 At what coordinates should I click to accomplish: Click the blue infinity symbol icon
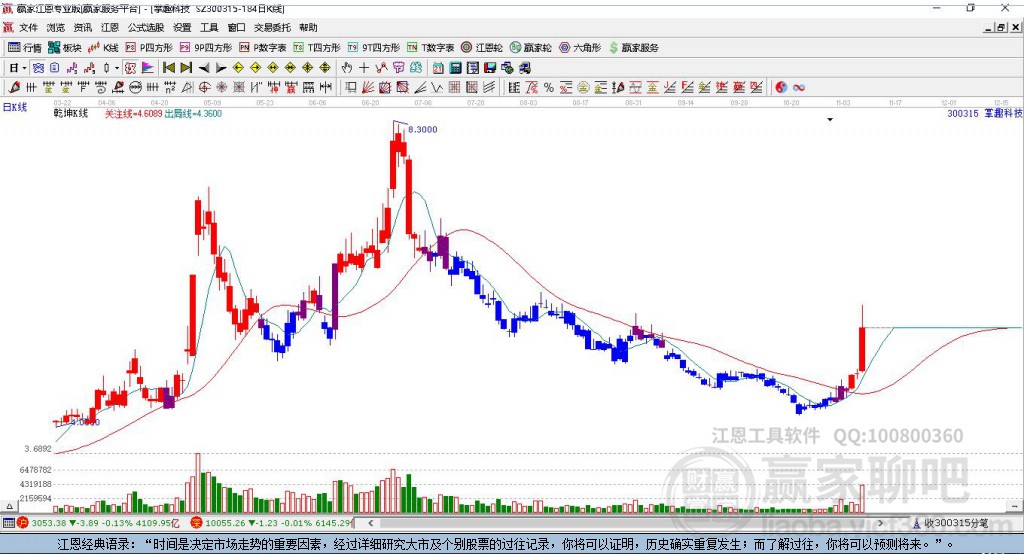pyautogui.click(x=799, y=88)
